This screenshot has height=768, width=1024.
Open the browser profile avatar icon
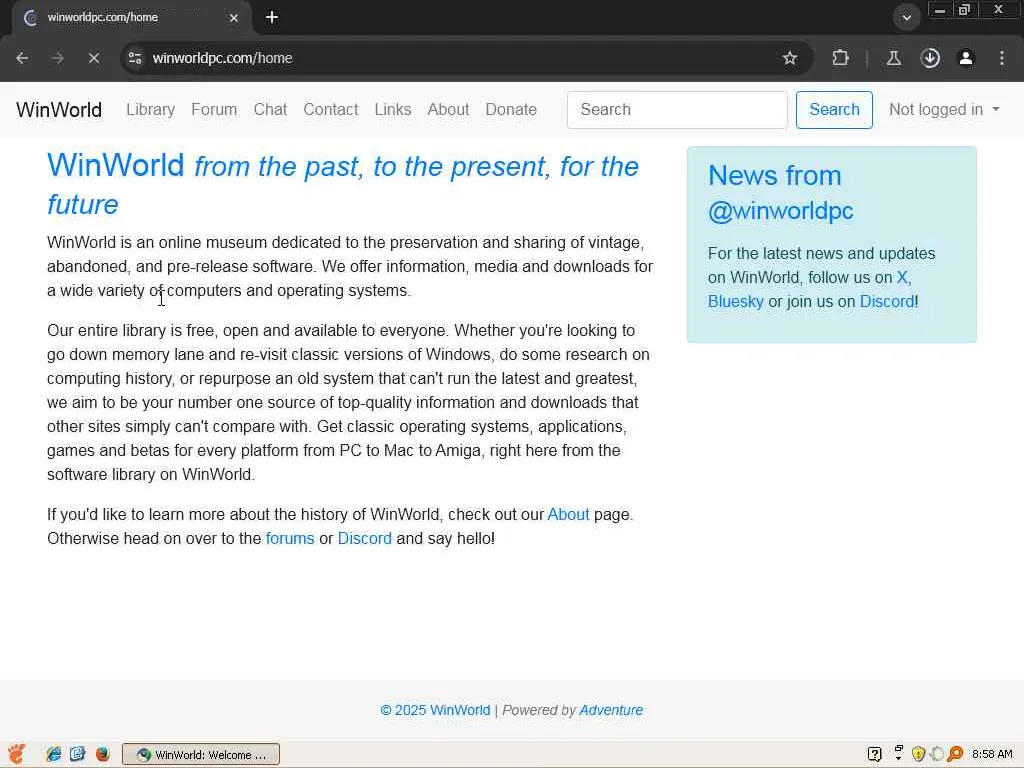pyautogui.click(x=966, y=58)
